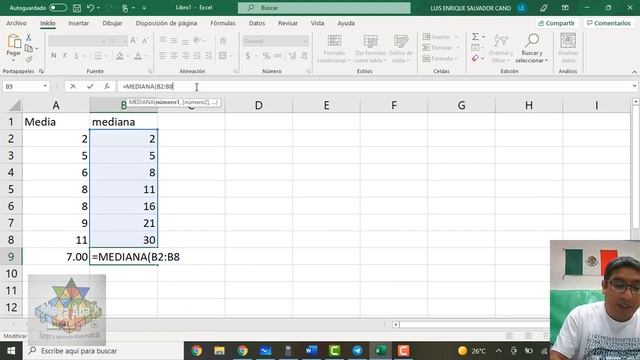
Task: Click the Save icon in title bar
Action: 77,8
